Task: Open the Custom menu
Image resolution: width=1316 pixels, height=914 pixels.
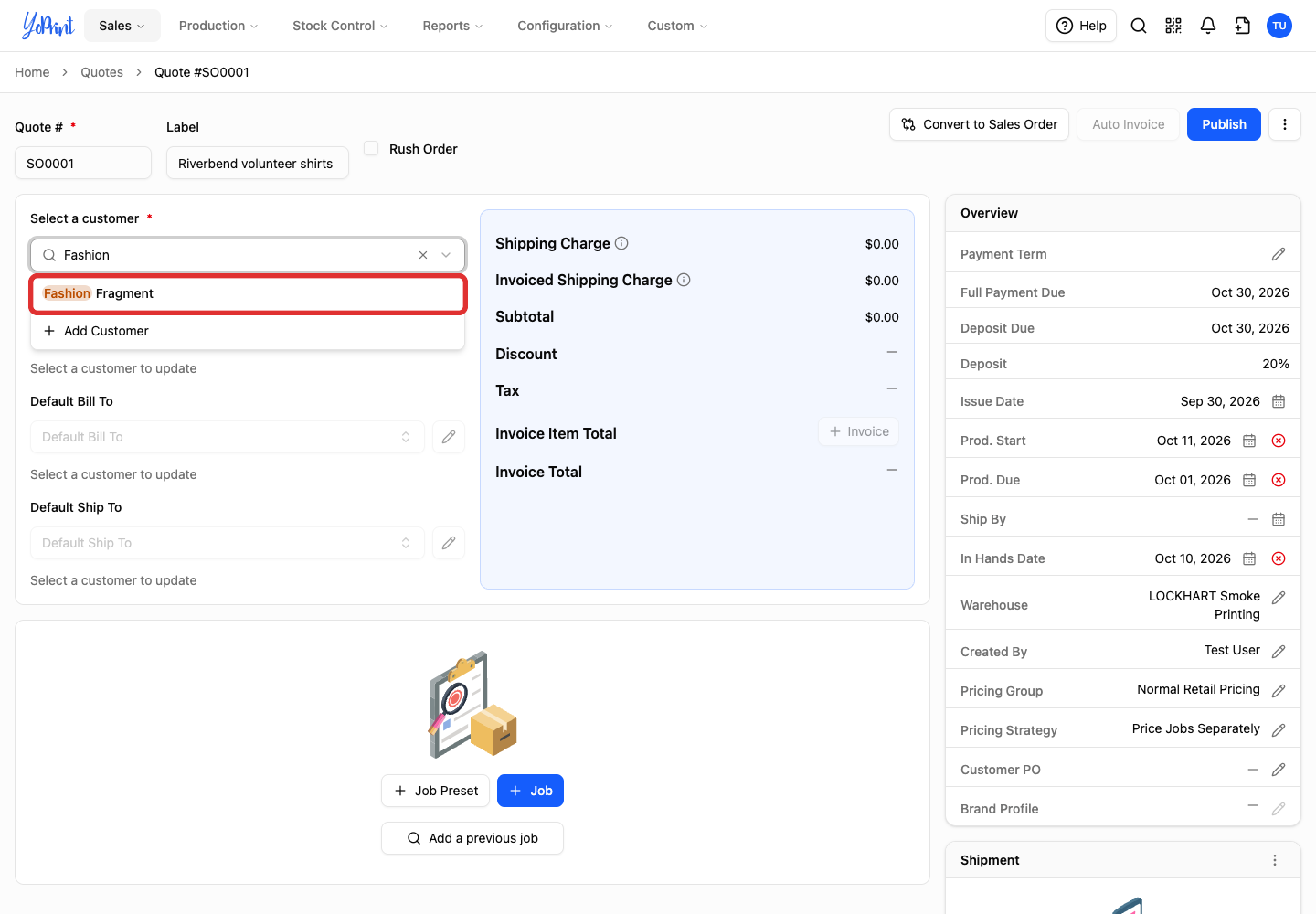Action: (677, 26)
